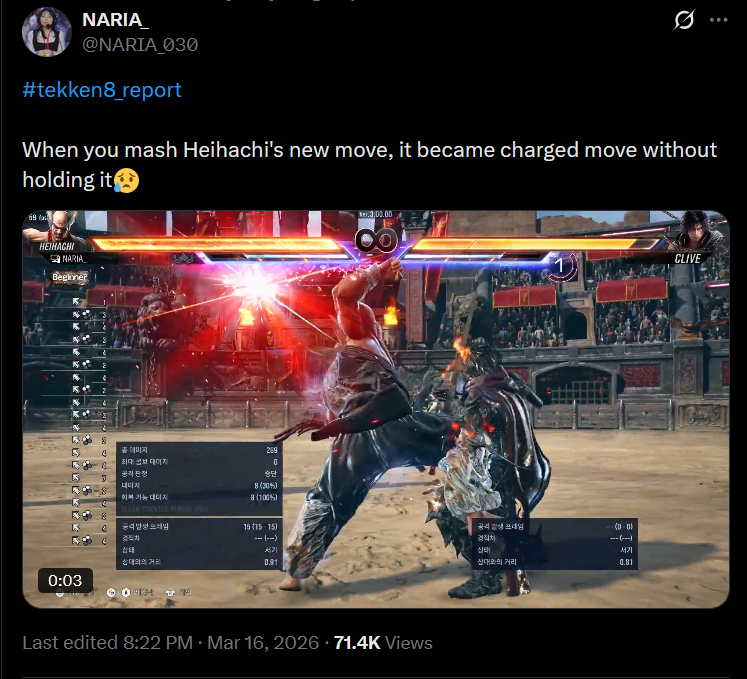Open the #tekken8_report hashtag link
The width and height of the screenshot is (747, 679).
pos(102,90)
